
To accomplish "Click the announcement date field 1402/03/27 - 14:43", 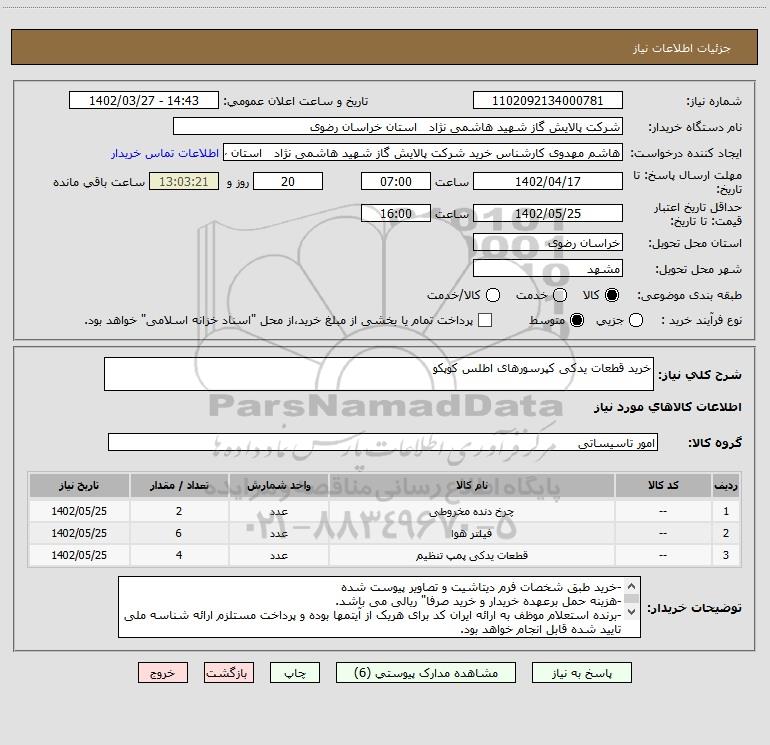I will 144,100.
